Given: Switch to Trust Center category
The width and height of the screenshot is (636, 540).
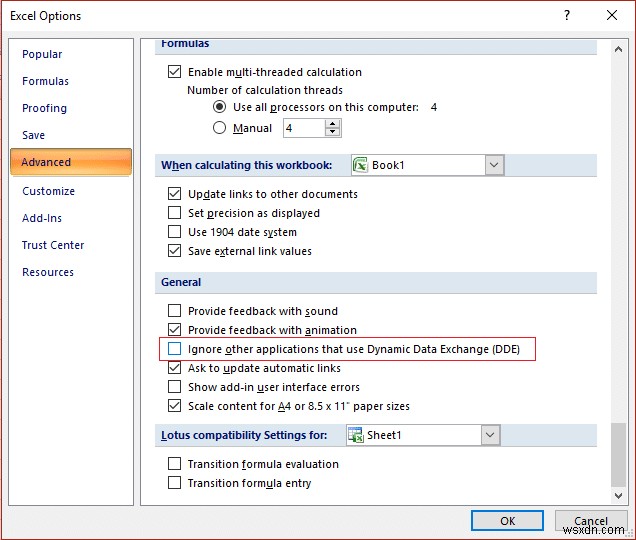Looking at the screenshot, I should coord(53,245).
